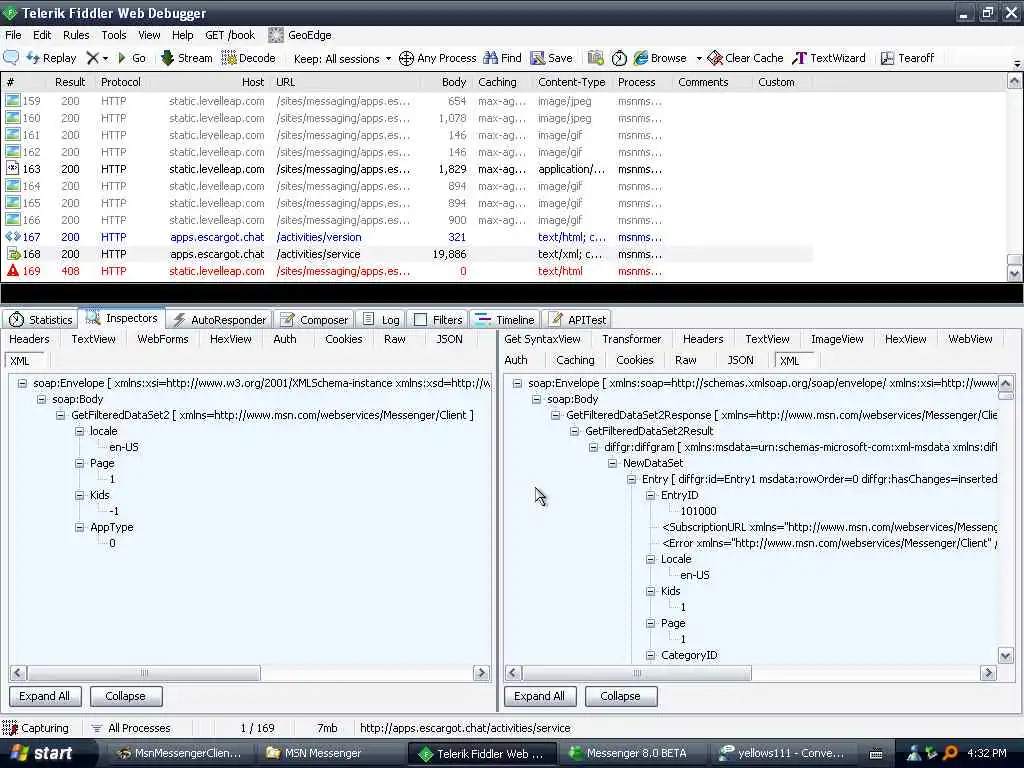This screenshot has width=1024, height=768.
Task: Collapse the AppType node
Action: [x=79, y=527]
